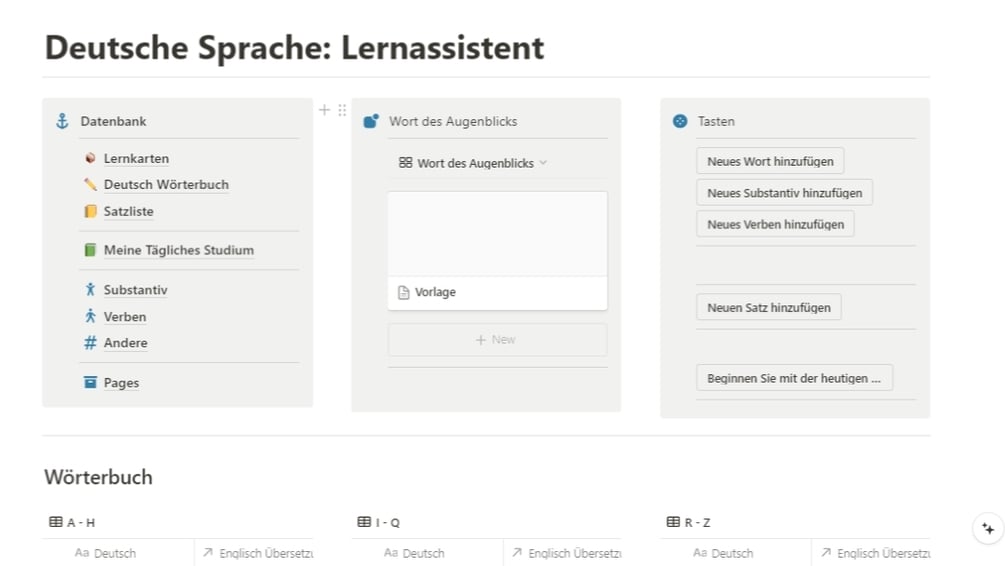The height and width of the screenshot is (566, 1005).
Task: Switch to the I - Q table view
Action: click(x=380, y=522)
